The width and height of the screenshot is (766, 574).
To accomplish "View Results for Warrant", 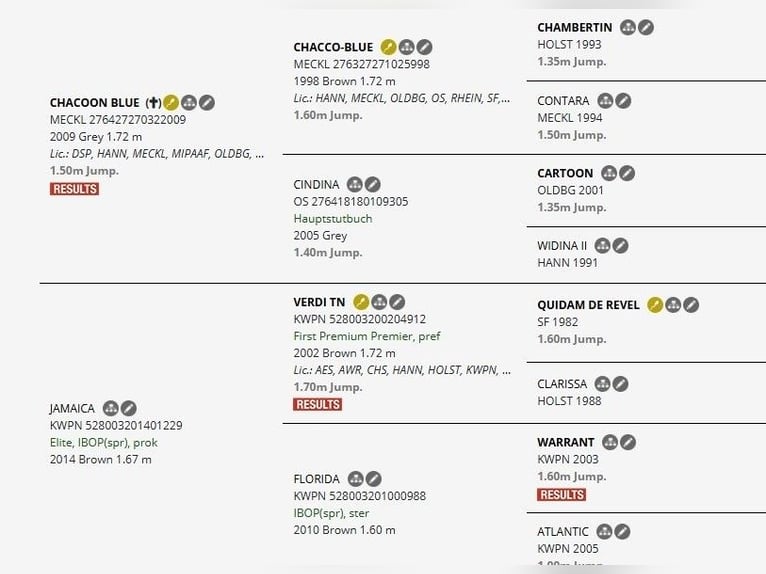I will tap(561, 495).
